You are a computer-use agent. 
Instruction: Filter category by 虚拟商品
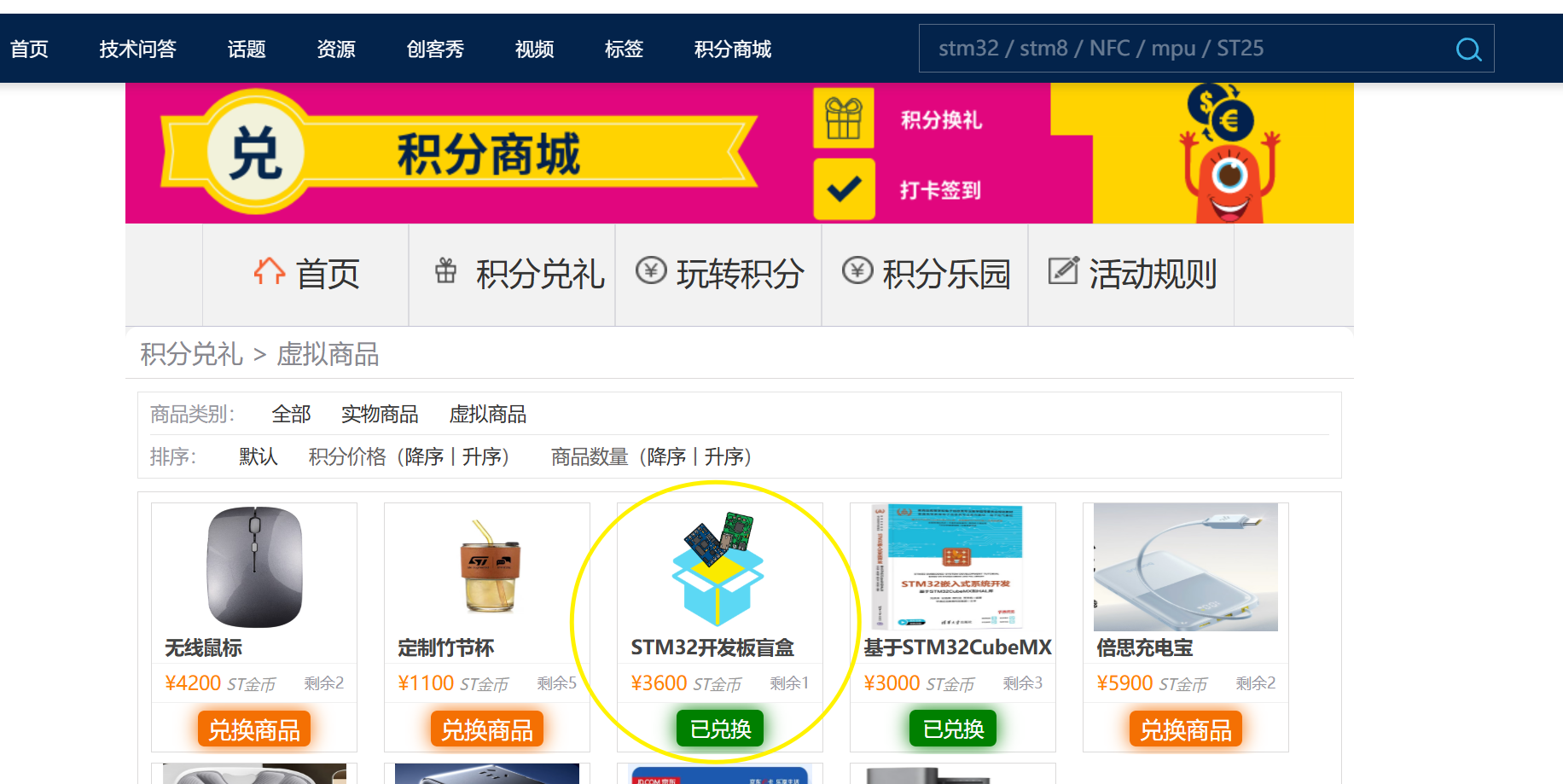[x=488, y=415]
